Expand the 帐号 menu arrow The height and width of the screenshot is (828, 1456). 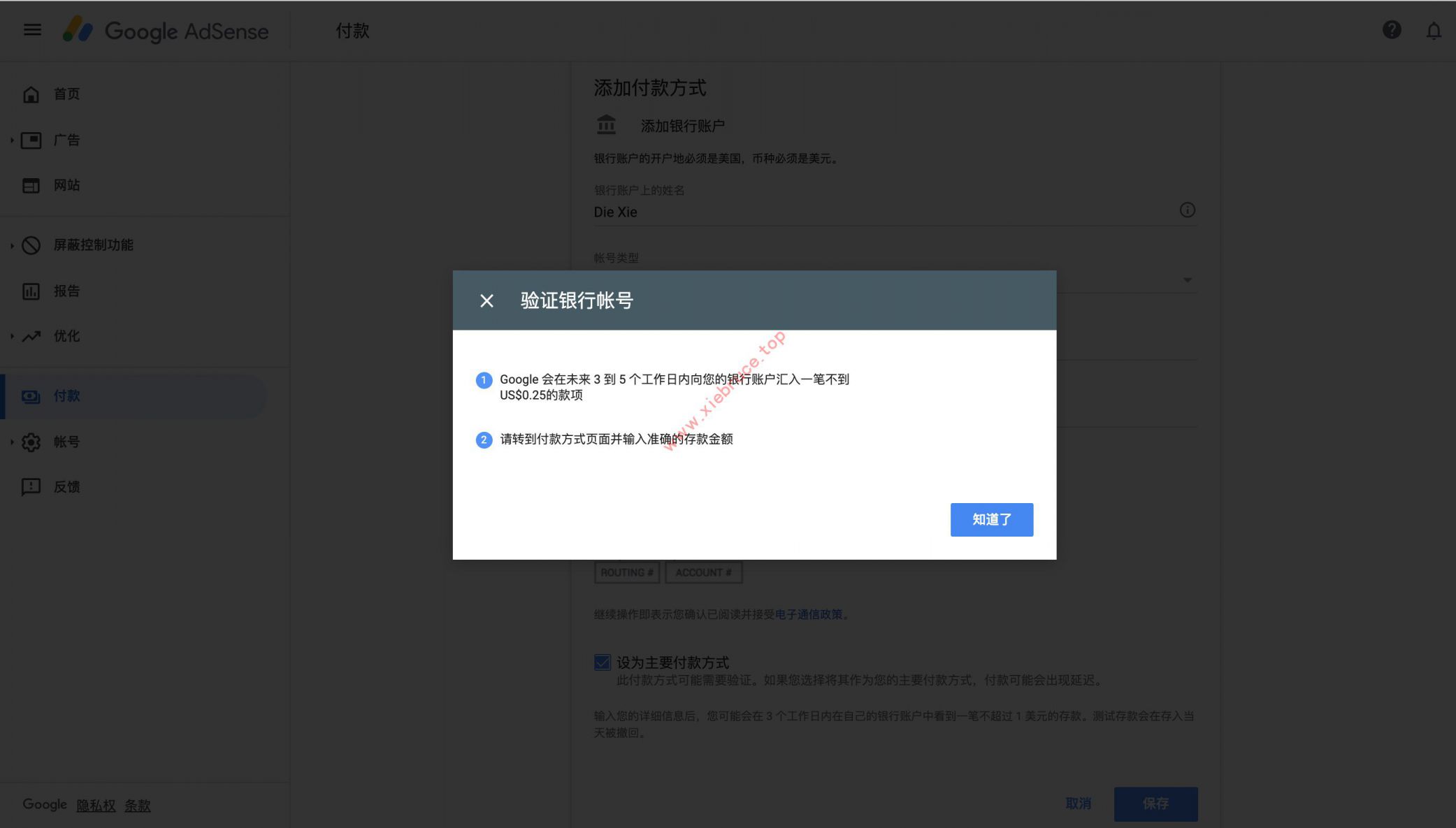click(x=12, y=442)
